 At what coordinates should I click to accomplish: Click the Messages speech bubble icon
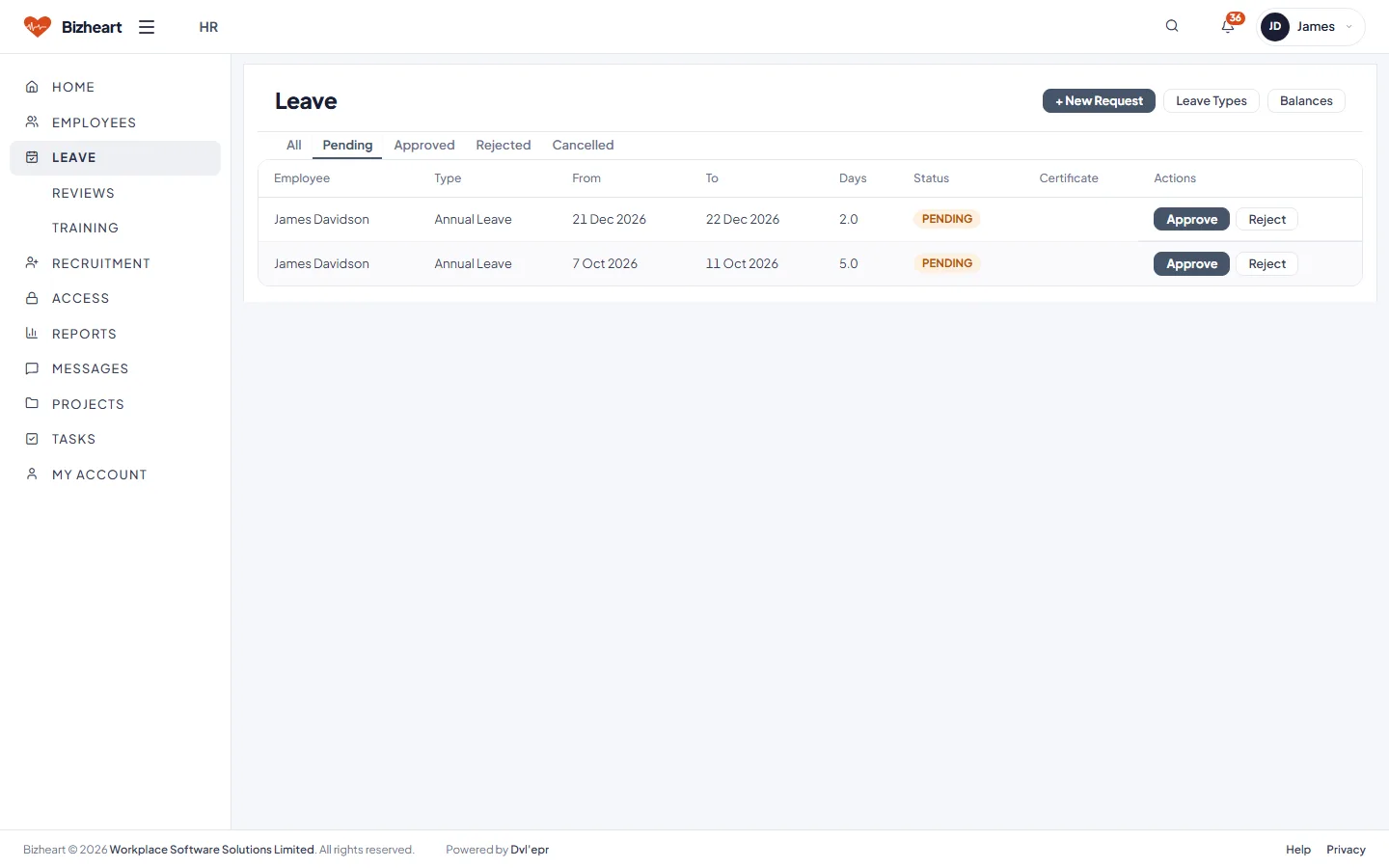(x=32, y=368)
